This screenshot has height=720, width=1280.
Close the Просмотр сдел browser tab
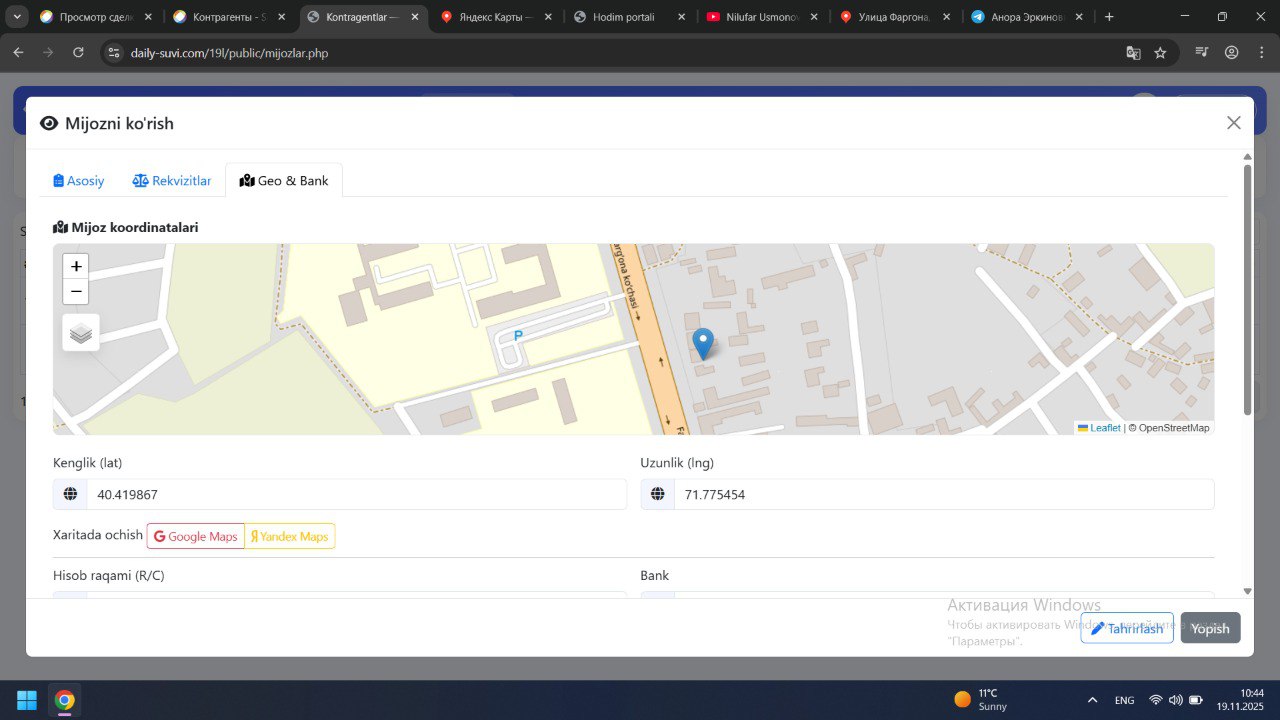click(147, 17)
